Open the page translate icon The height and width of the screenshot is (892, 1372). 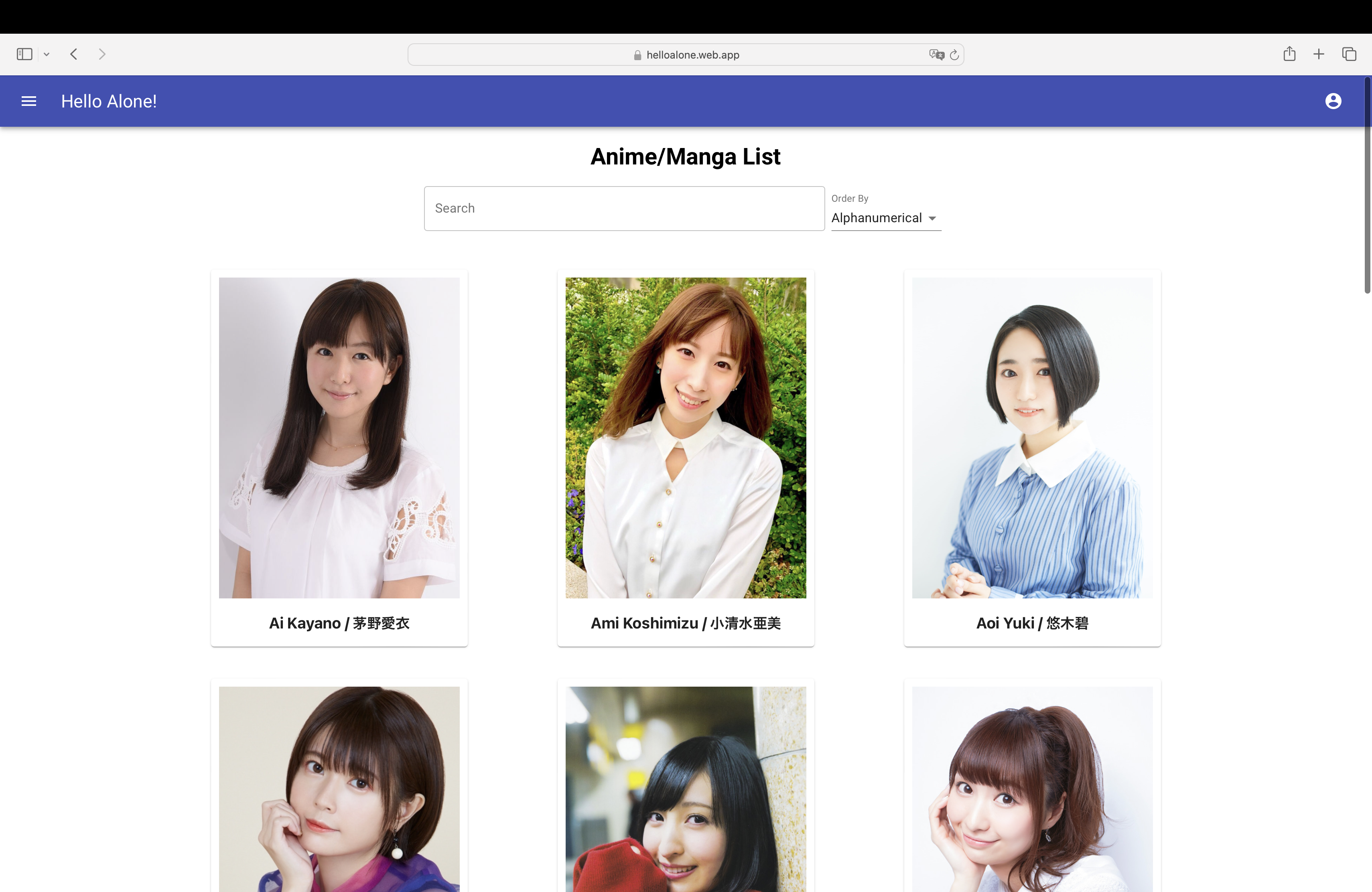pos(936,55)
